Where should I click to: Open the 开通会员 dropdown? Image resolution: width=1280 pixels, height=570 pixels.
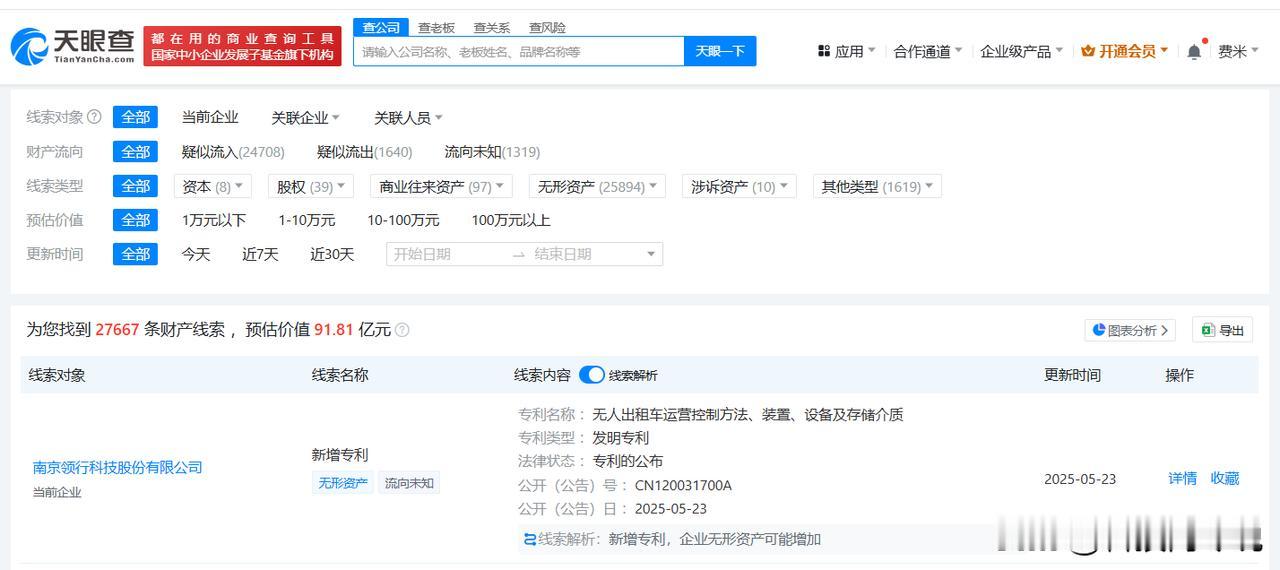pos(1125,51)
